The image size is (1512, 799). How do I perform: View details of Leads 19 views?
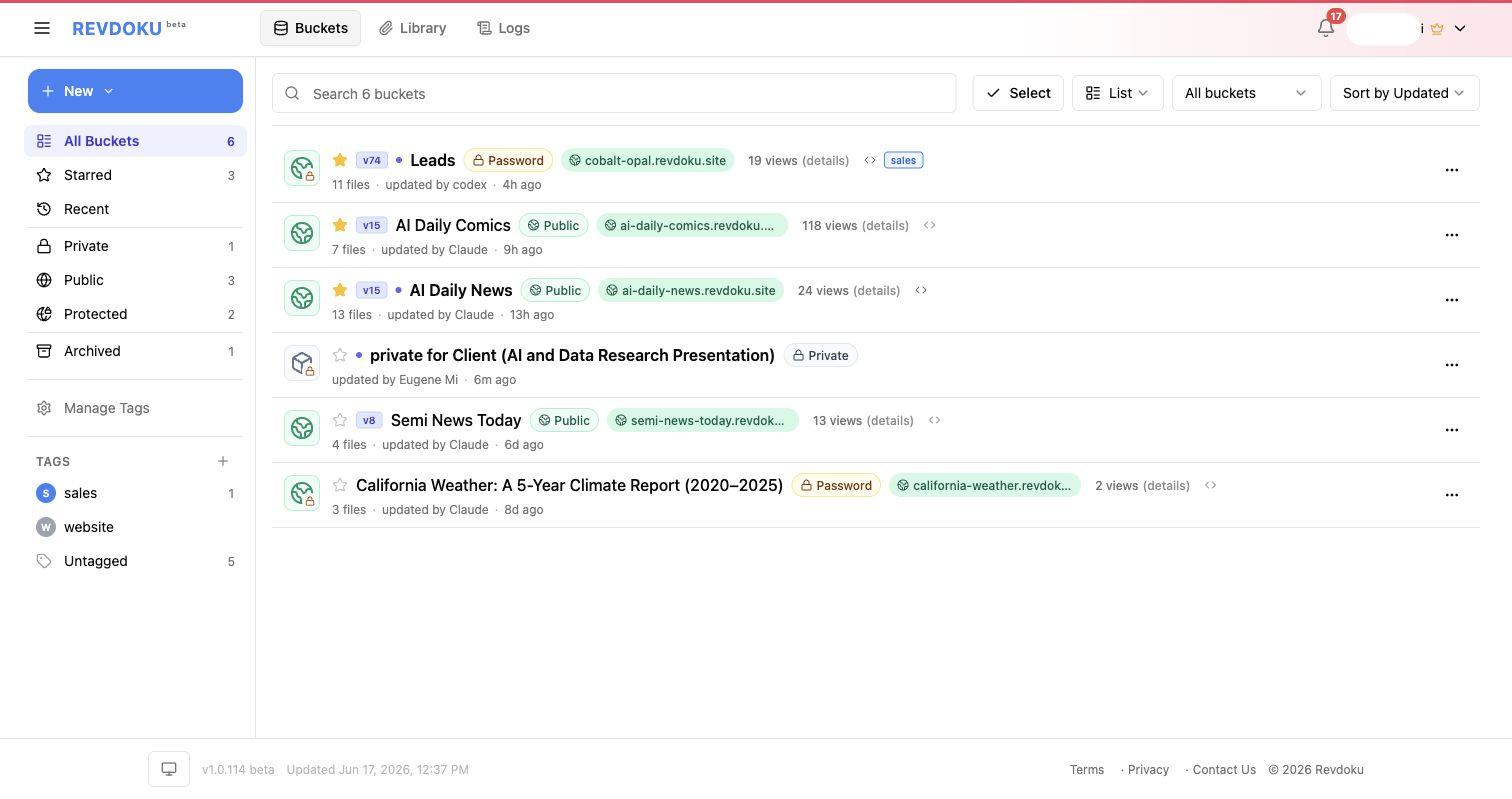point(825,160)
